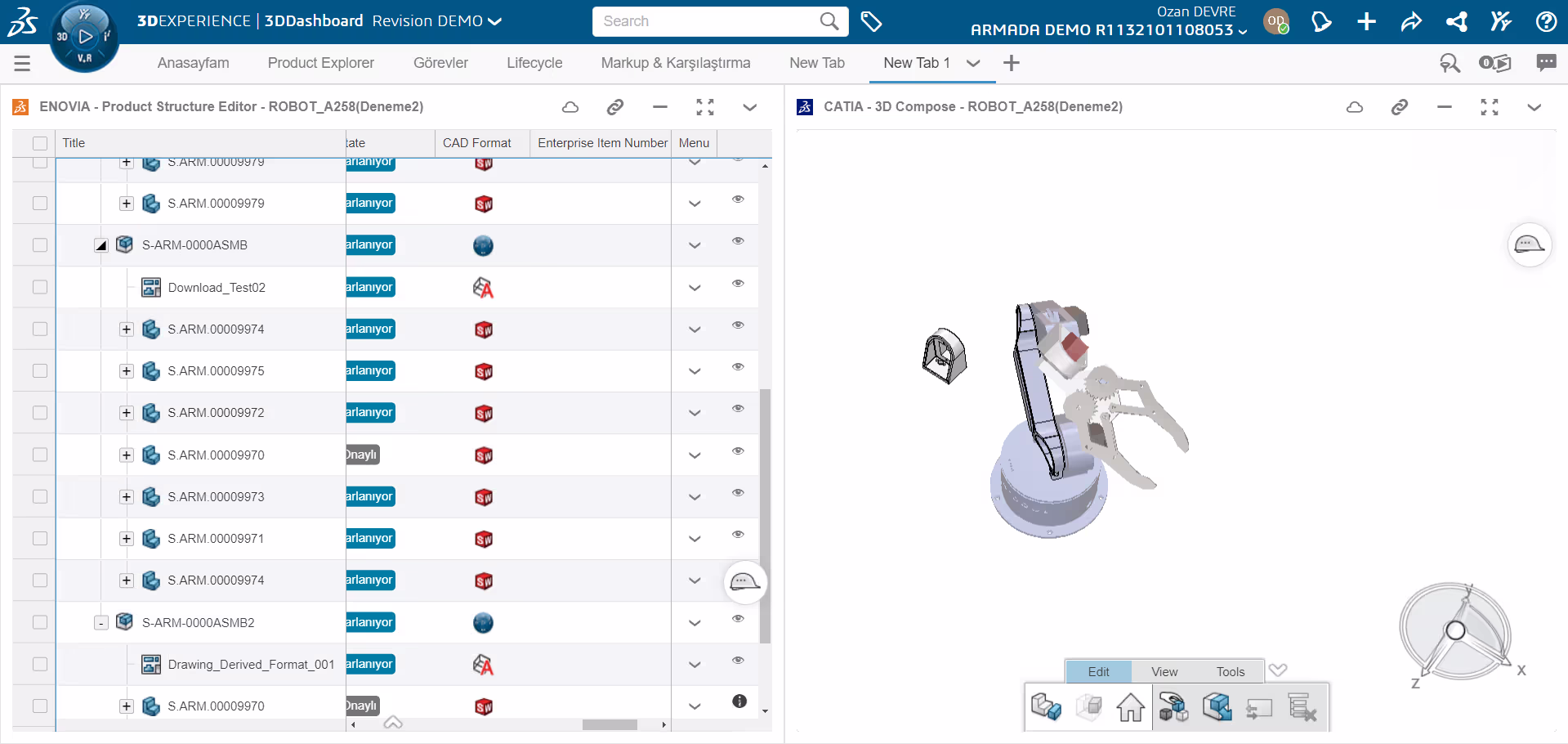1568x744 pixels.
Task: Click the delete structure tree icon
Action: 1302,707
